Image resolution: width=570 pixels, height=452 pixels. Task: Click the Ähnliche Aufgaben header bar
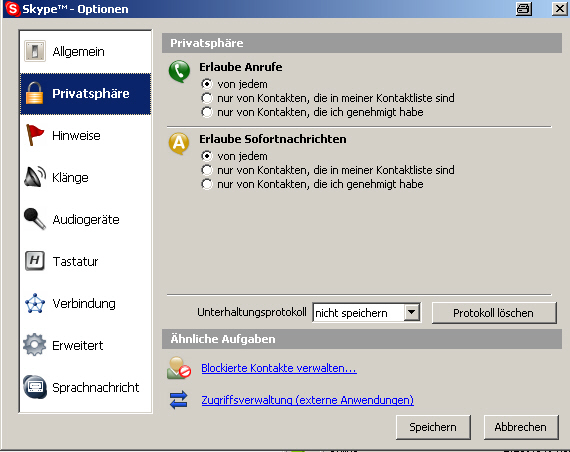pyautogui.click(x=362, y=339)
